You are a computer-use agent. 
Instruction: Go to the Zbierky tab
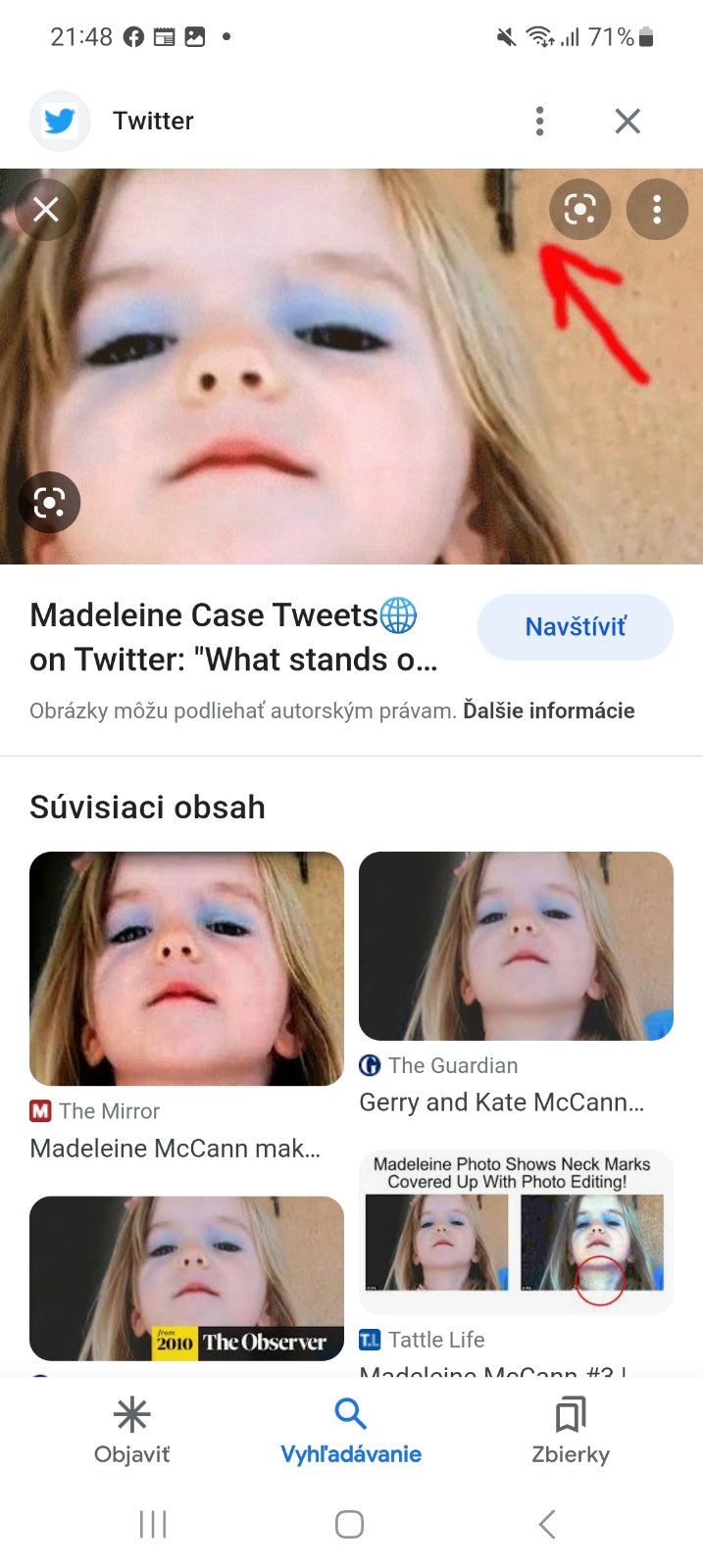[571, 1431]
